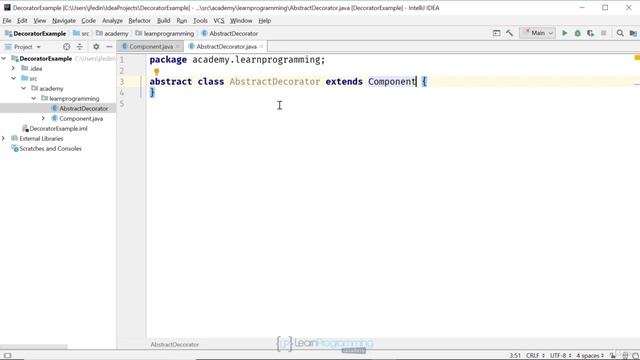
Task: Click DecoratorExample breadcrumb in navigation bar
Action: click(36, 33)
